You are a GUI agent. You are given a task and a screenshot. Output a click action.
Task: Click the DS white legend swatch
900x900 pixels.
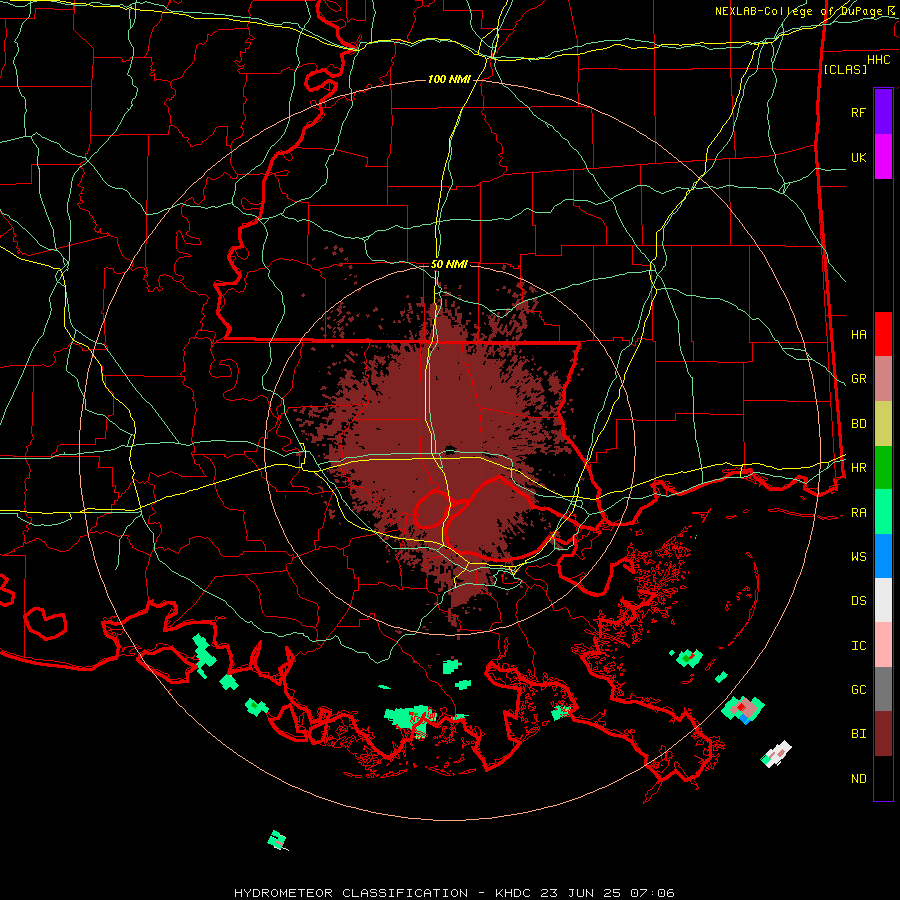pos(883,600)
